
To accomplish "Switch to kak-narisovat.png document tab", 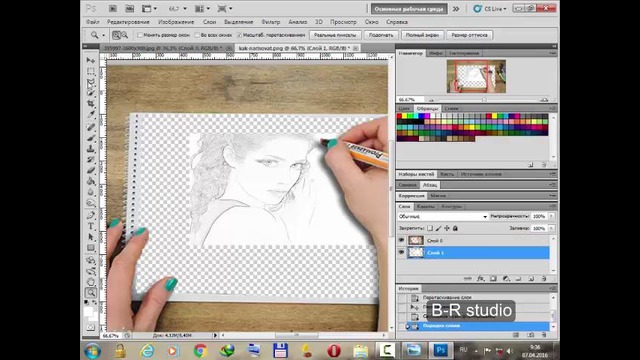I will pyautogui.click(x=298, y=48).
